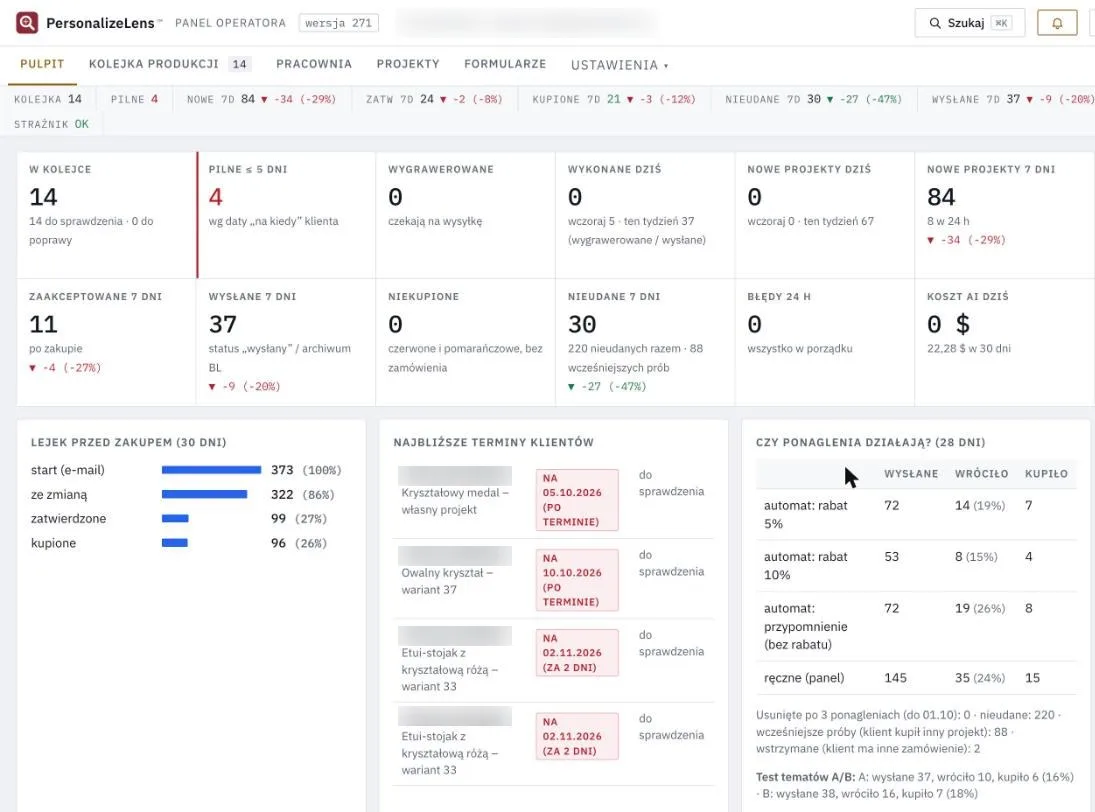This screenshot has height=812, width=1095.
Task: Select the NIEKUPIONE card
Action: (466, 342)
